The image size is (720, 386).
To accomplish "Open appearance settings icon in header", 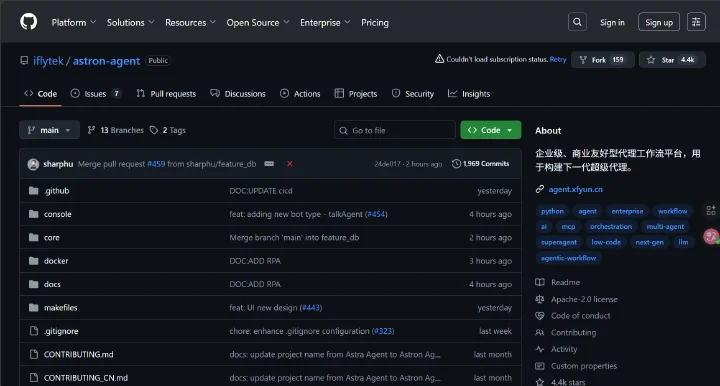I will pos(696,22).
